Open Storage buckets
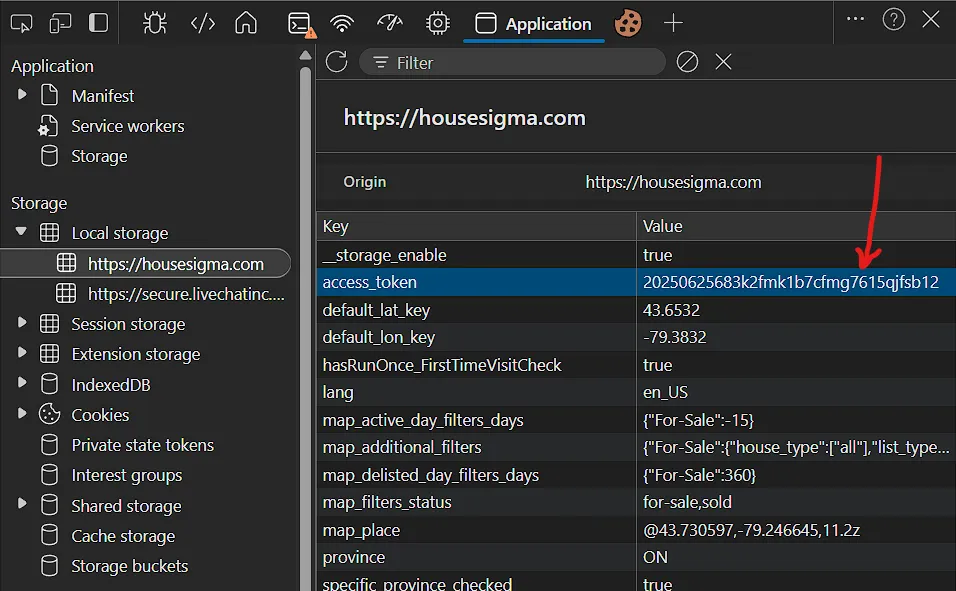The height and width of the screenshot is (591, 956). click(x=129, y=566)
